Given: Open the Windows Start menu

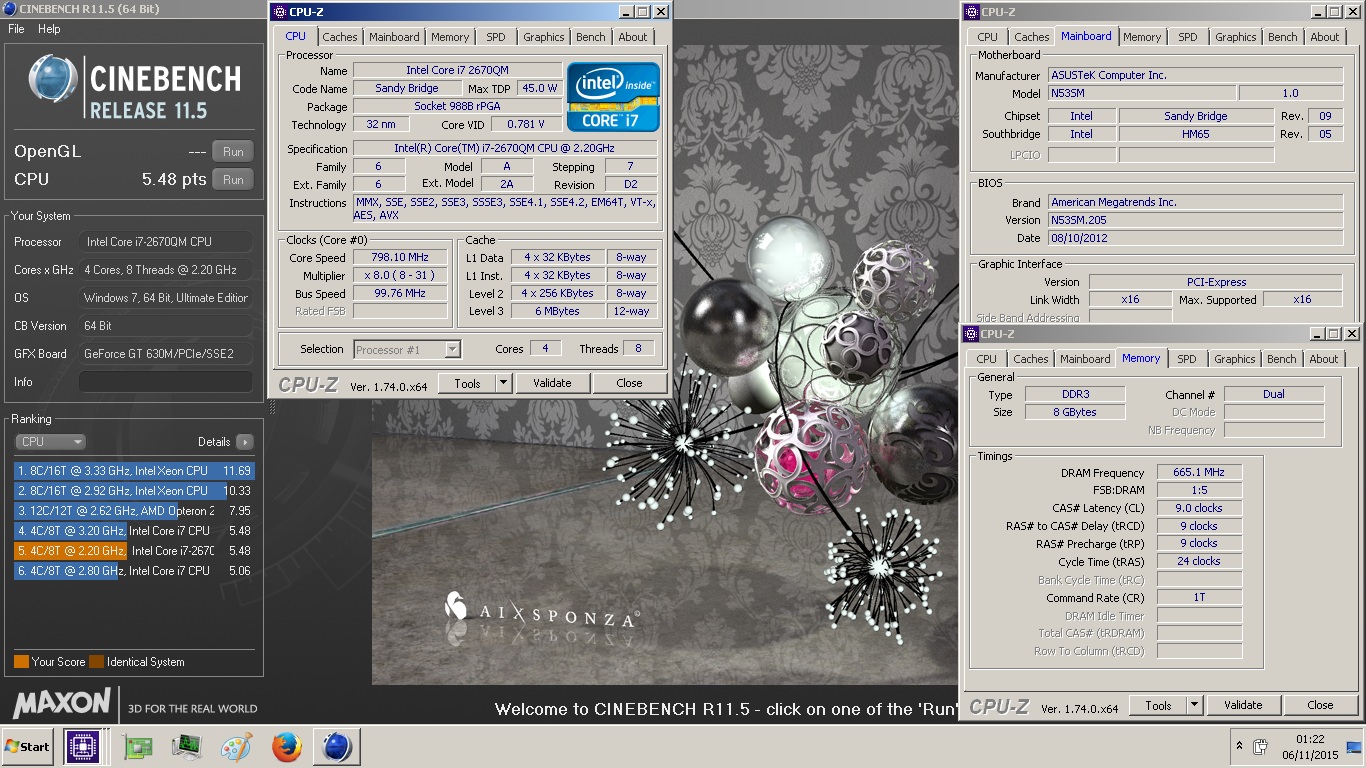Looking at the screenshot, I should (x=27, y=747).
